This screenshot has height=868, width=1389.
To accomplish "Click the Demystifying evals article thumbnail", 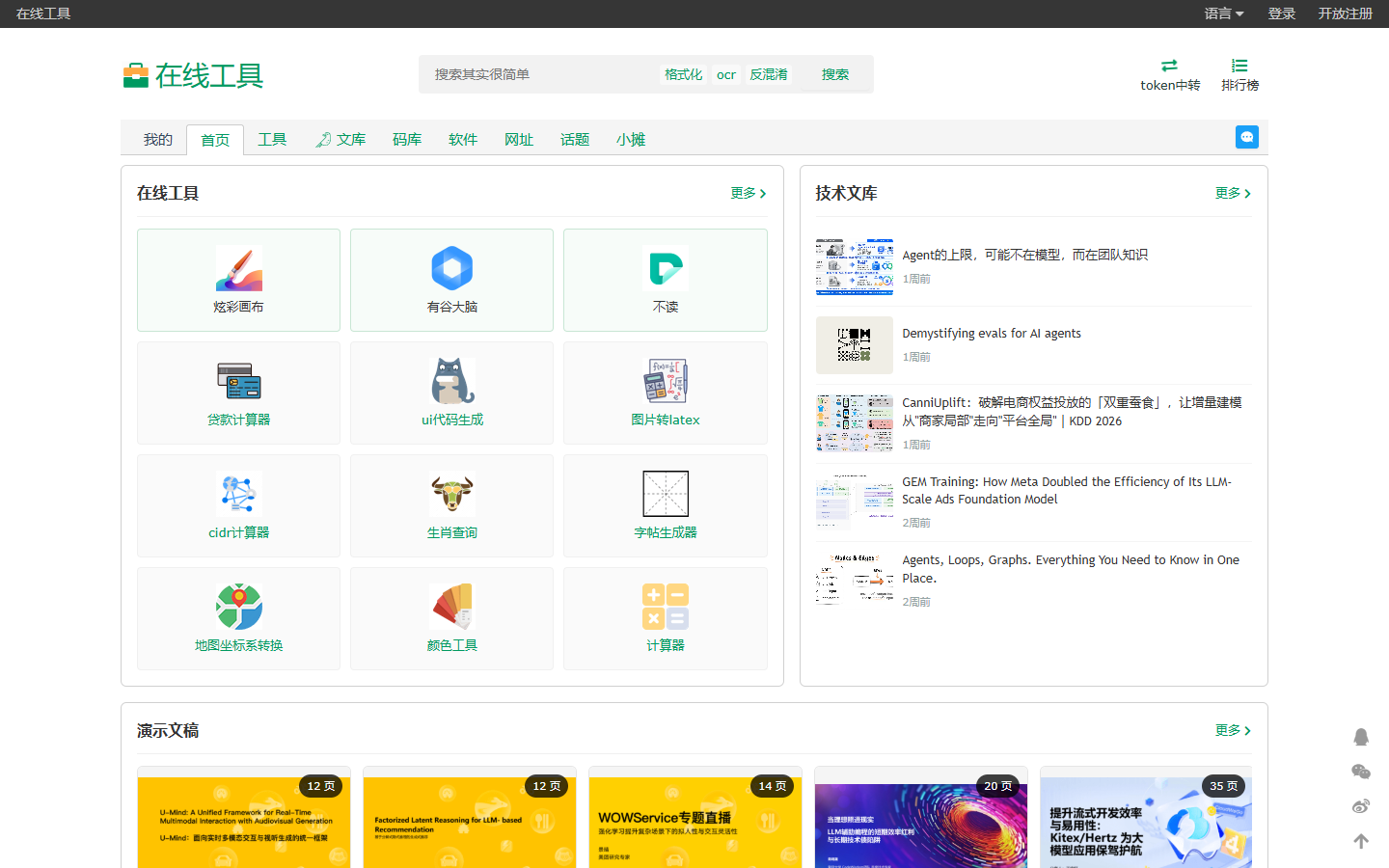I will [855, 345].
